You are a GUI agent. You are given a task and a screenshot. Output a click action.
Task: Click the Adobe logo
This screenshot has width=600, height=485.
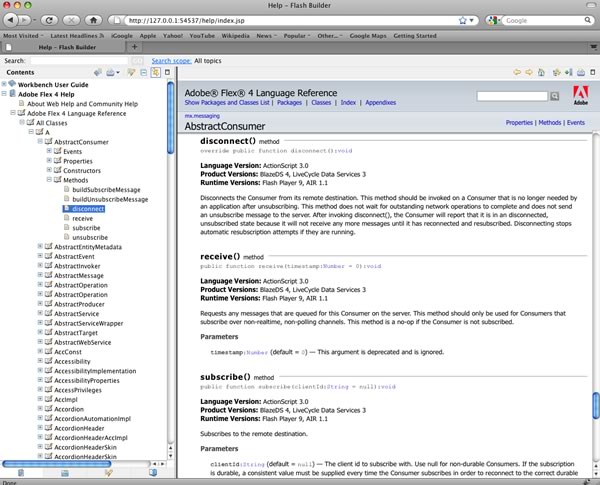coord(580,95)
